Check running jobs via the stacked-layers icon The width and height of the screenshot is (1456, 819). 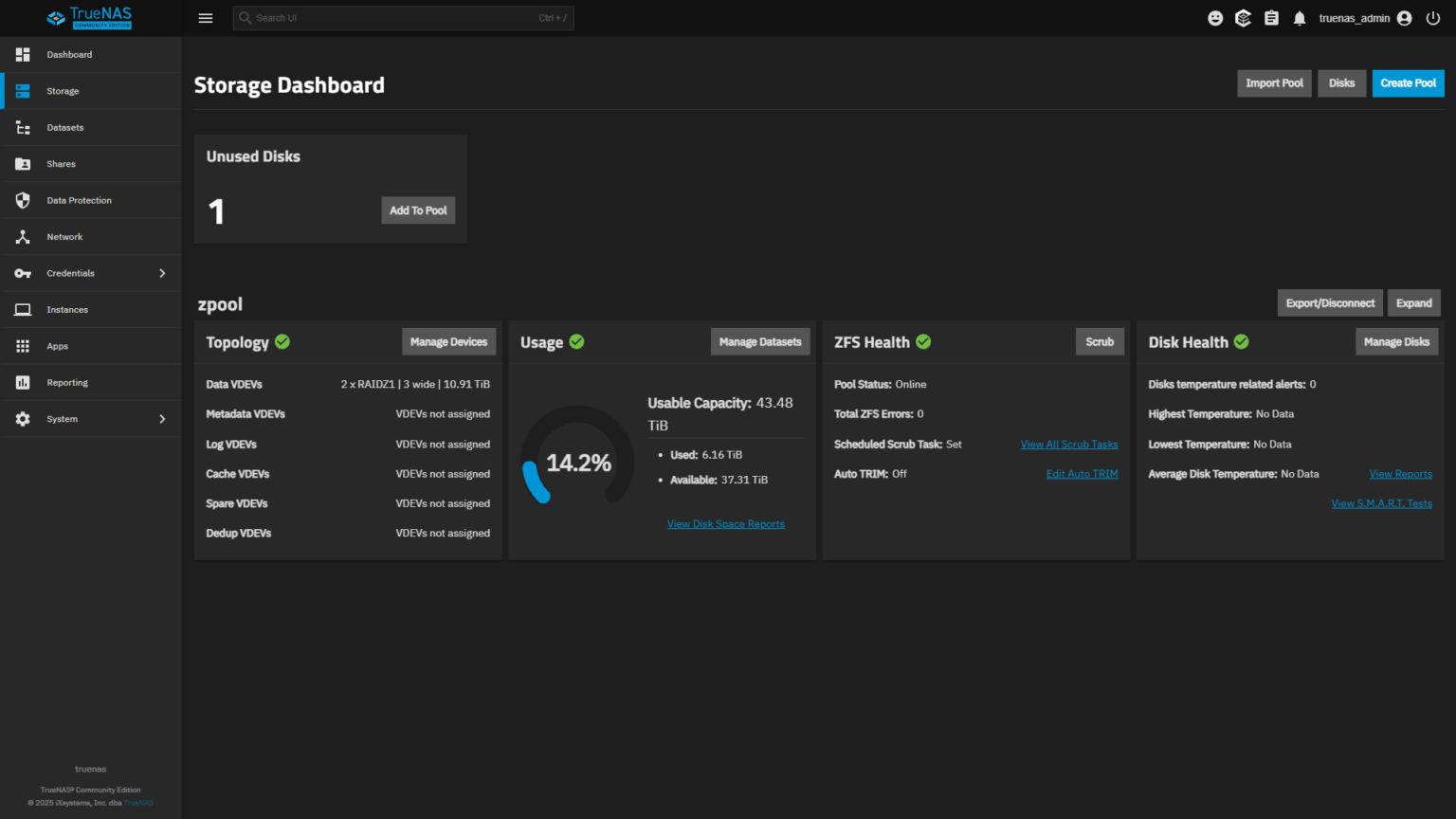(1243, 17)
